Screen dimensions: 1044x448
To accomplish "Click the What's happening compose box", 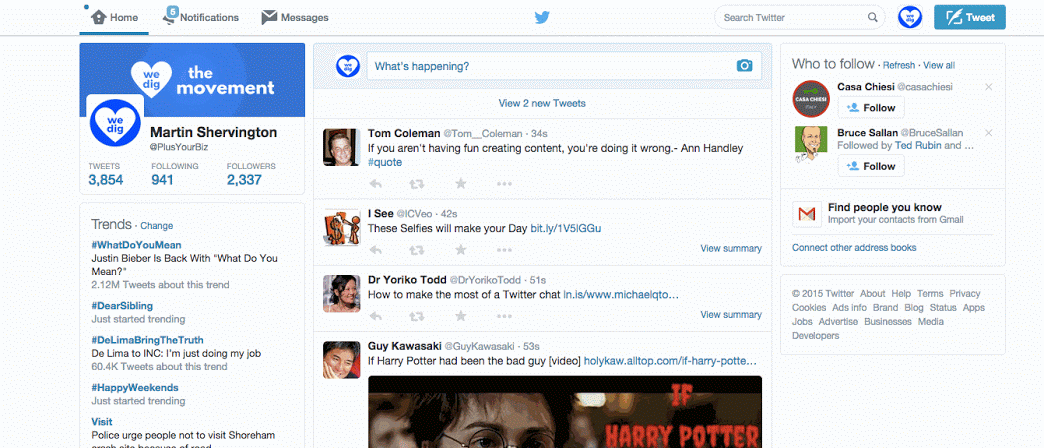I will coord(563,66).
